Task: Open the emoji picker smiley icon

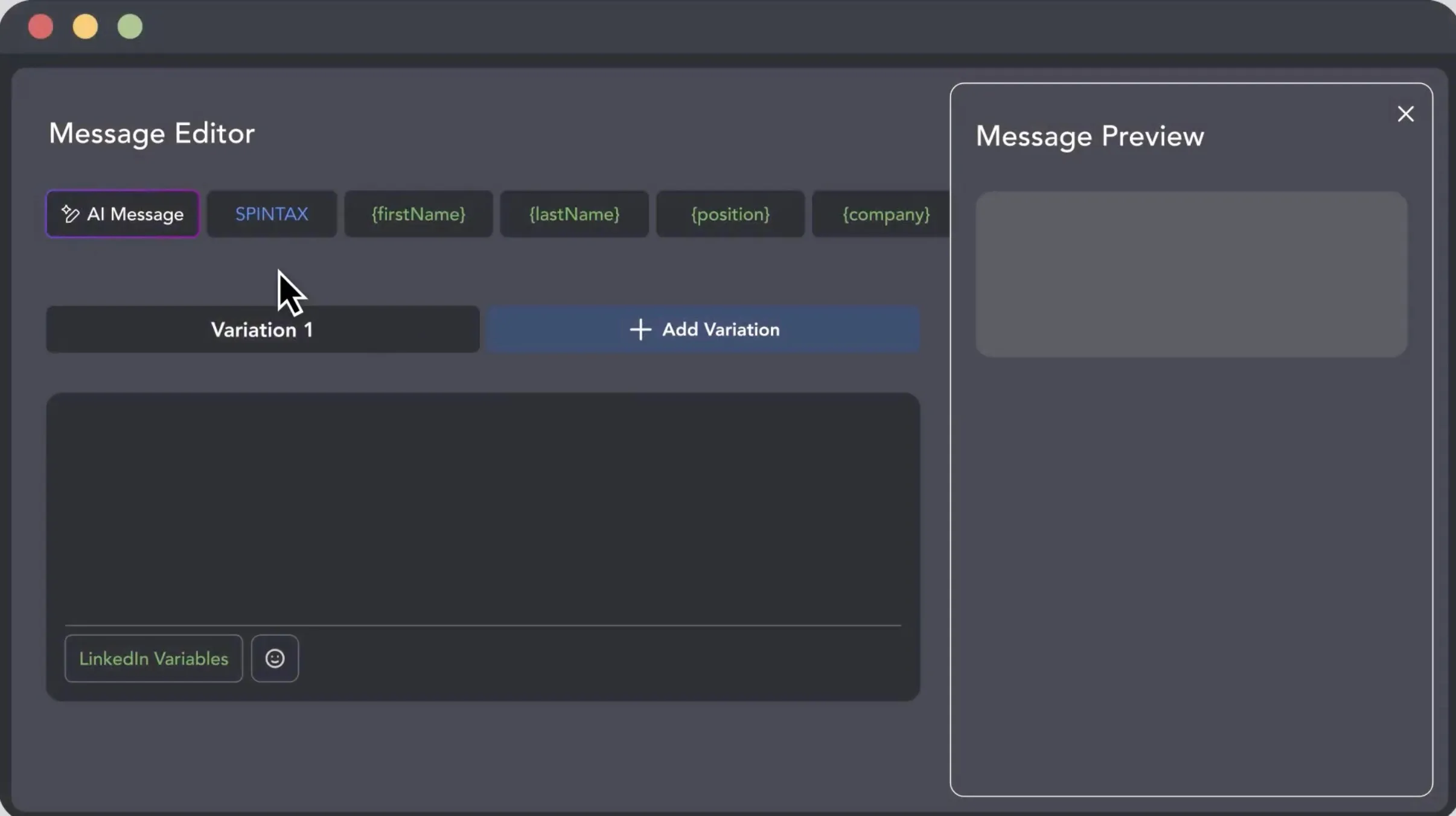Action: pyautogui.click(x=275, y=658)
